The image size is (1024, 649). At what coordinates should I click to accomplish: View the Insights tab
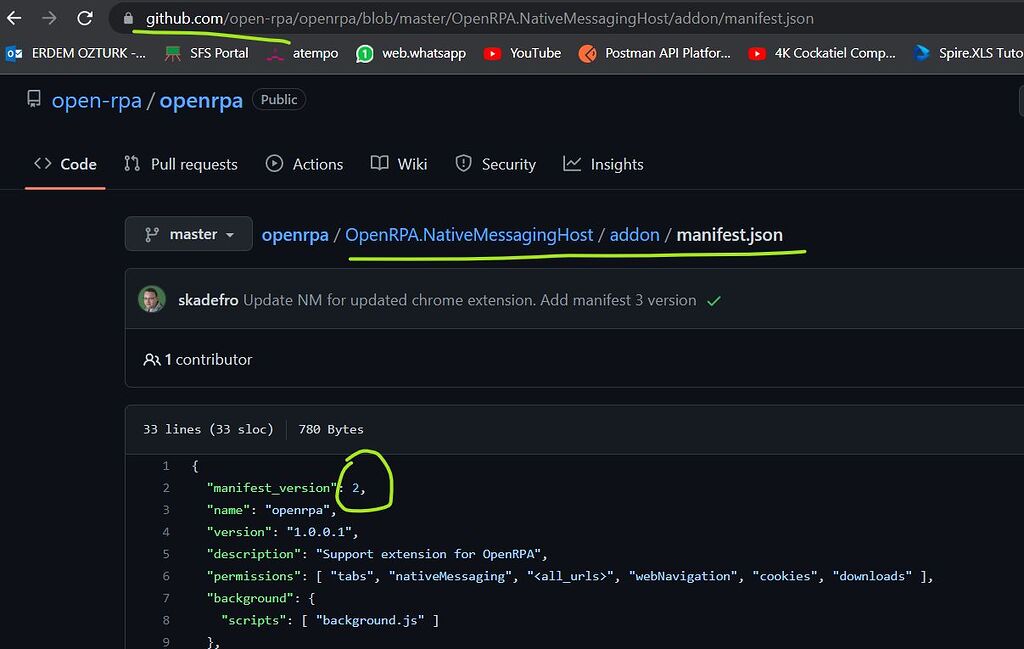(x=603, y=164)
